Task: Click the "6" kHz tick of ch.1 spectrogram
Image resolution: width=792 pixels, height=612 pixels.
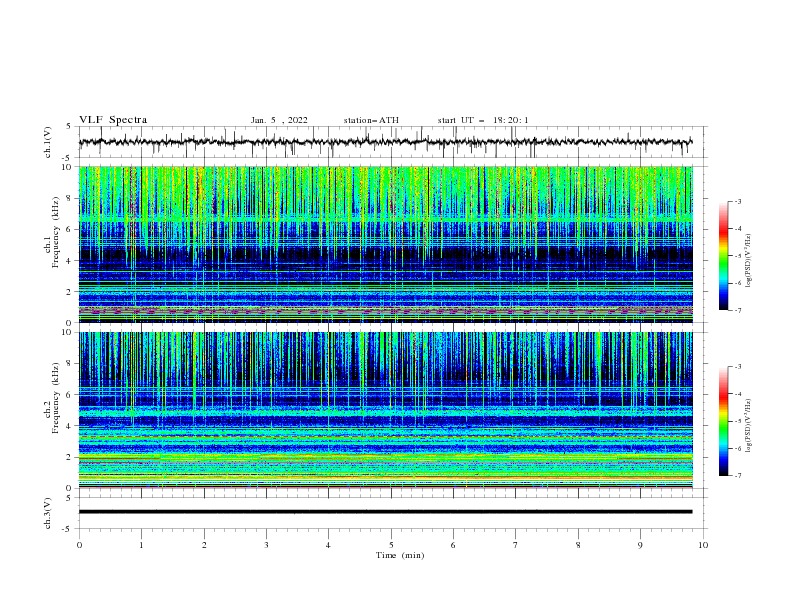Action: coord(70,229)
